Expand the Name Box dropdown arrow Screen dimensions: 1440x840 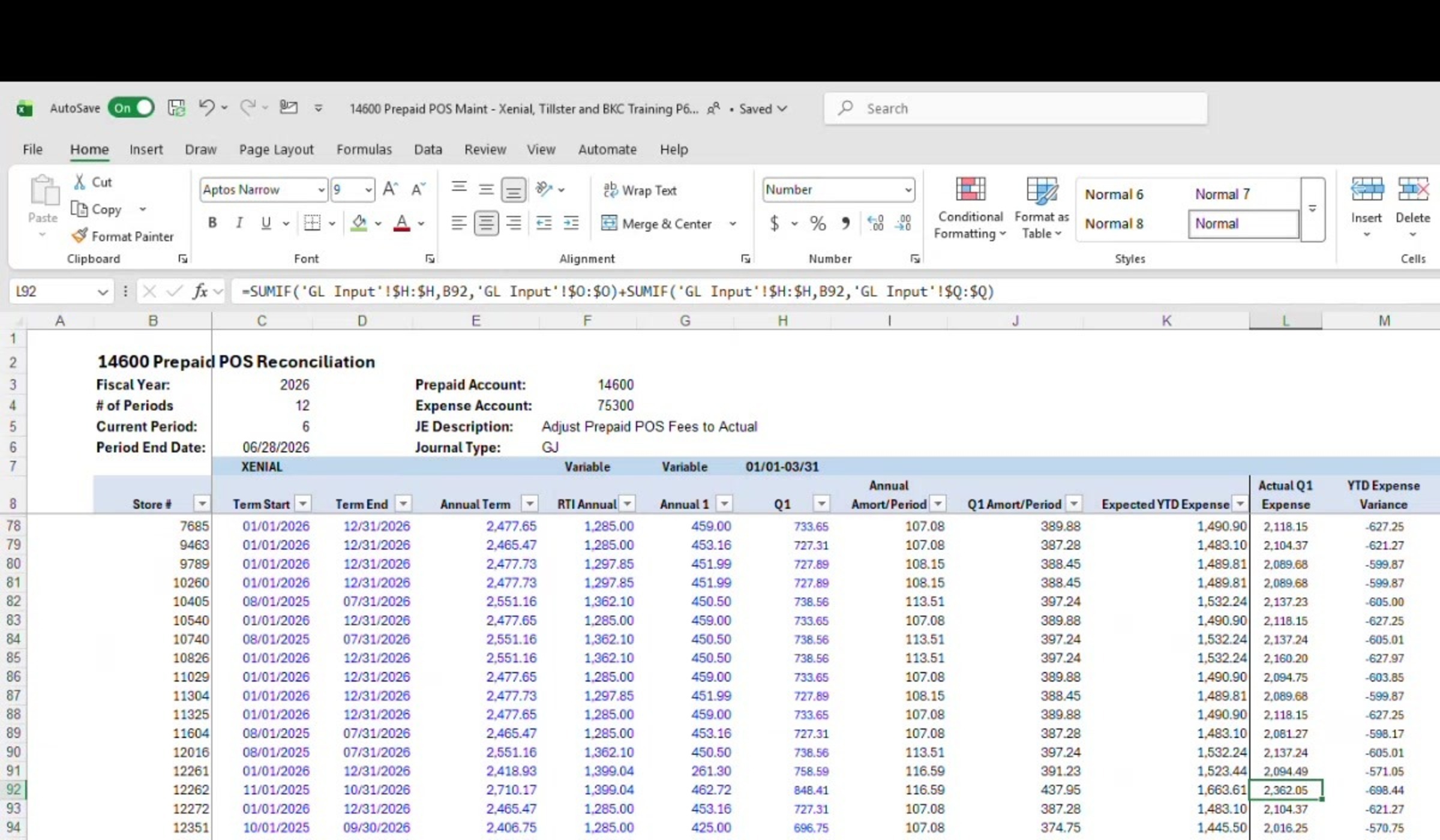click(x=103, y=292)
